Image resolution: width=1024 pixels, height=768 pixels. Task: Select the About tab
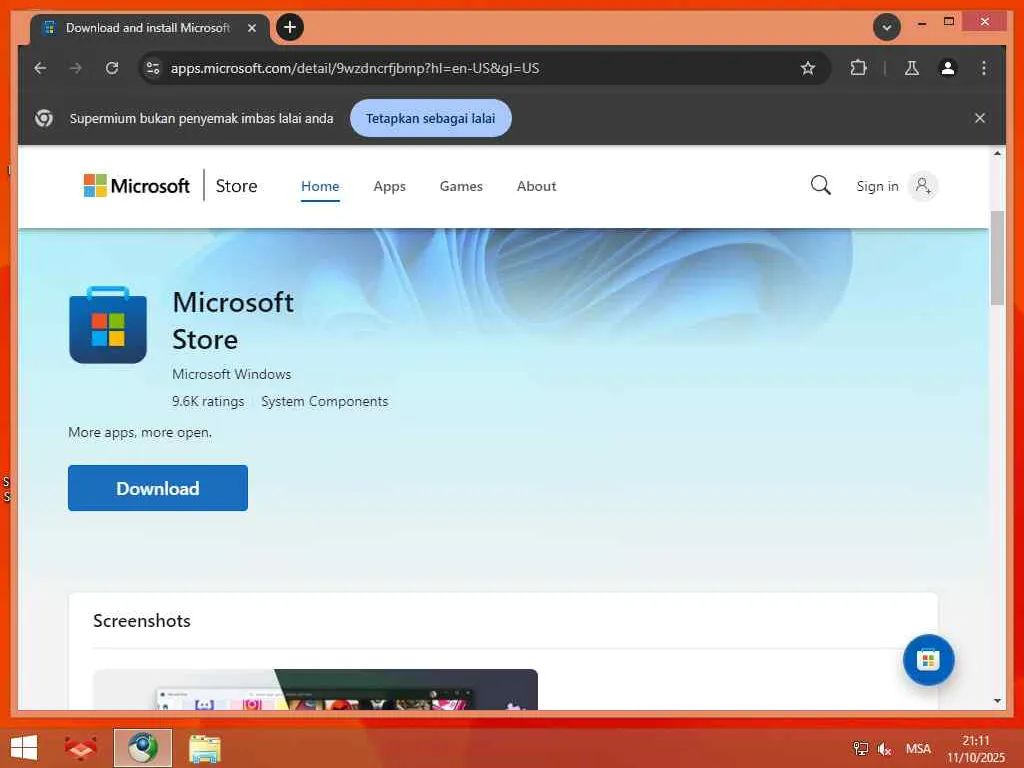(x=536, y=186)
